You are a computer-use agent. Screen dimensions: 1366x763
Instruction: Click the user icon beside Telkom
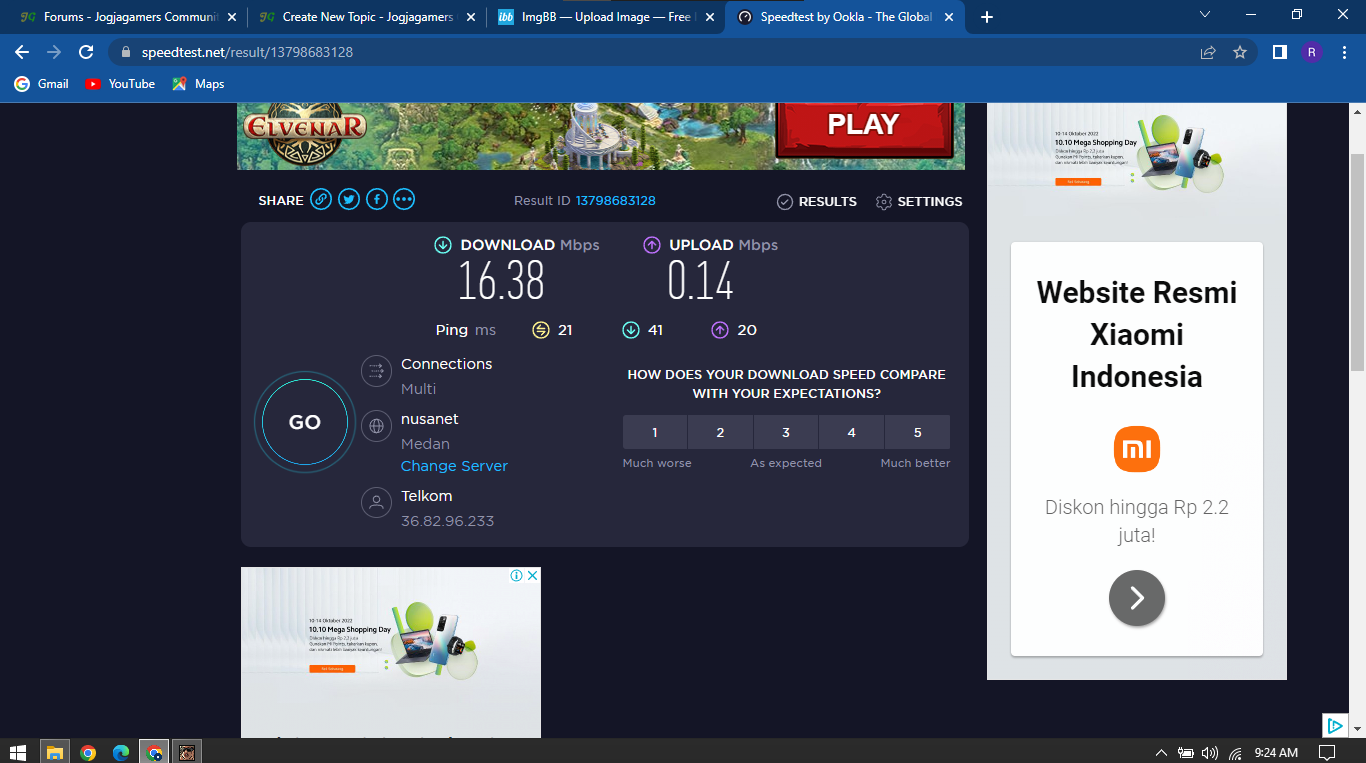(377, 503)
